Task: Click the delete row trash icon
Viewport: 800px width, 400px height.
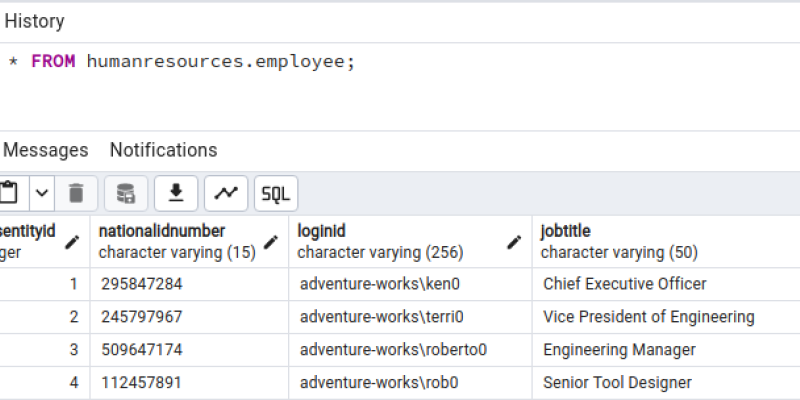Action: [76, 193]
